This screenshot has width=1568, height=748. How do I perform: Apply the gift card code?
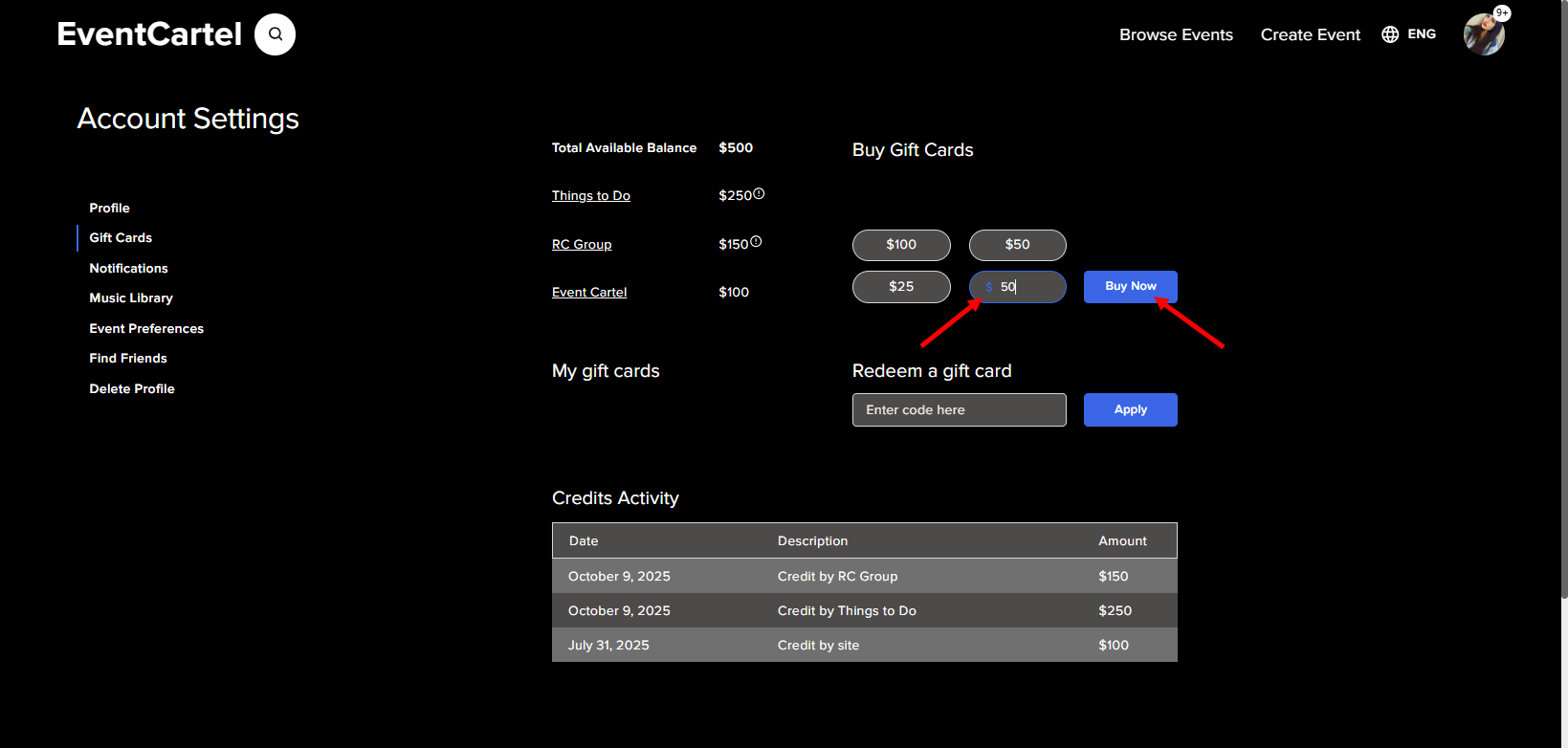pyautogui.click(x=1130, y=409)
